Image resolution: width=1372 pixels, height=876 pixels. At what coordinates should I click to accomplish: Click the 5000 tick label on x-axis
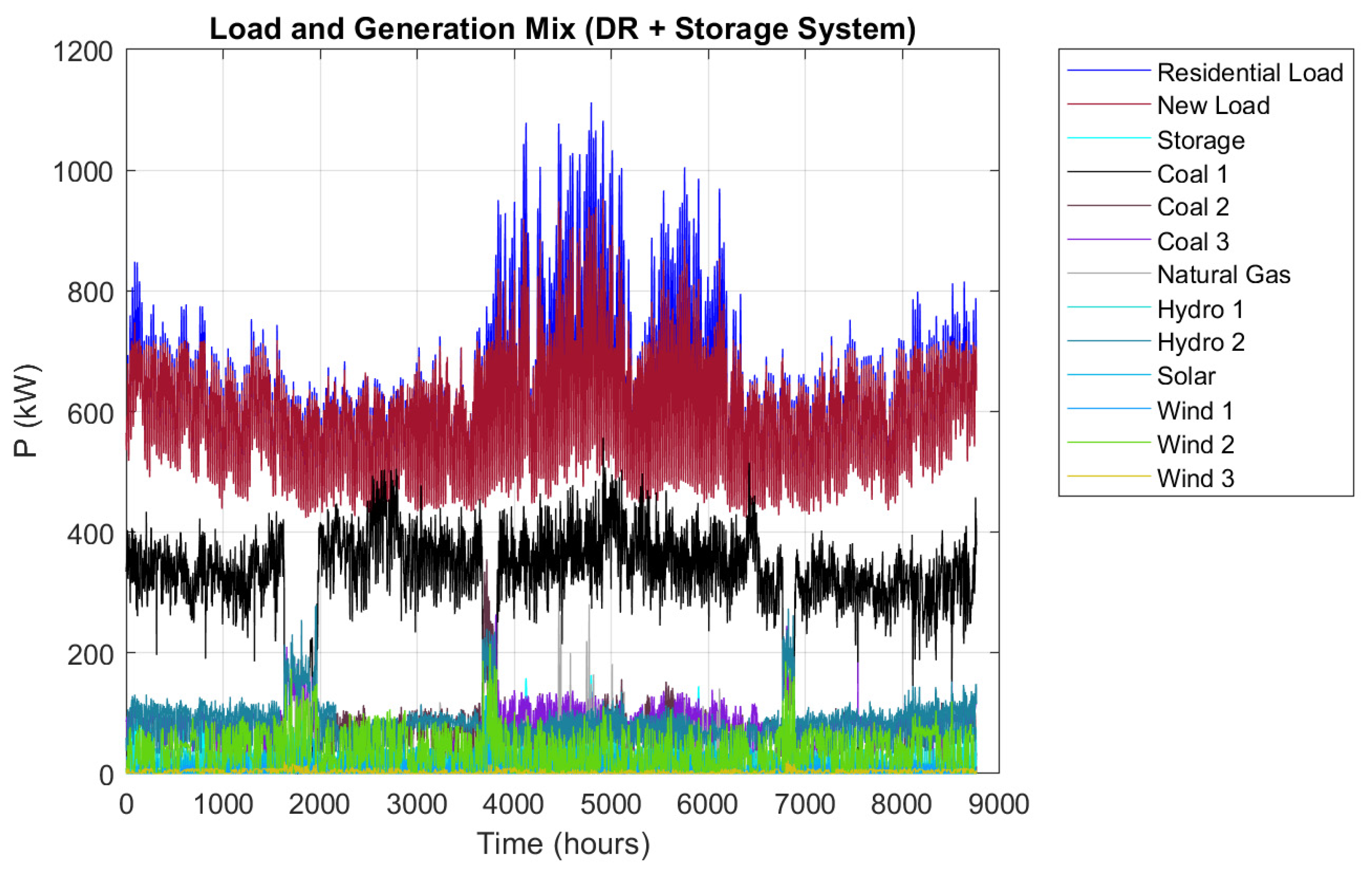pyautogui.click(x=611, y=805)
